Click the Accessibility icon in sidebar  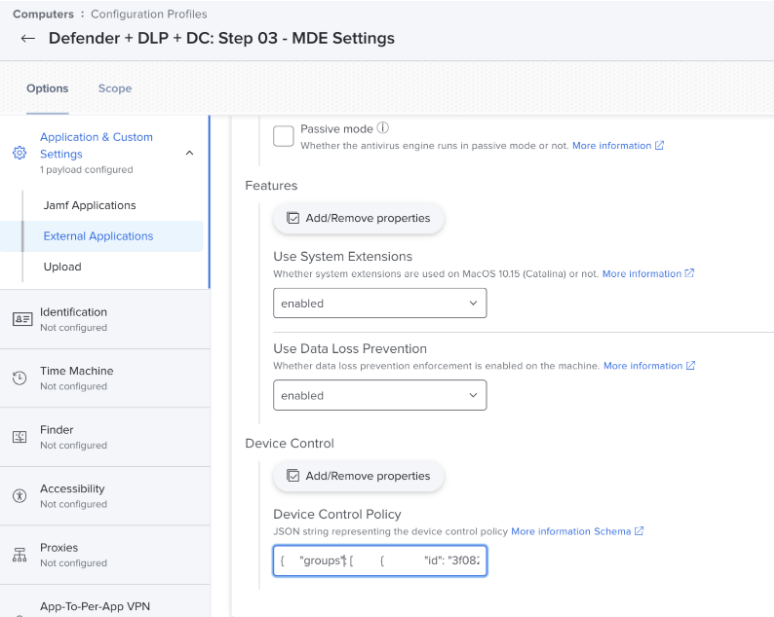20,496
